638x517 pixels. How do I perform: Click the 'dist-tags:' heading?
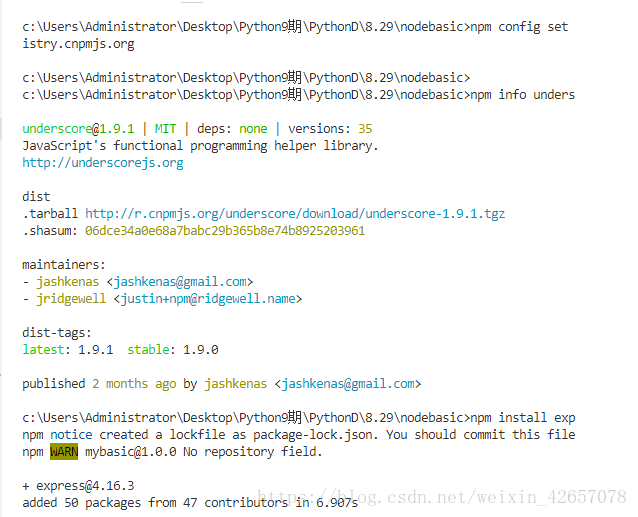pyautogui.click(x=57, y=332)
